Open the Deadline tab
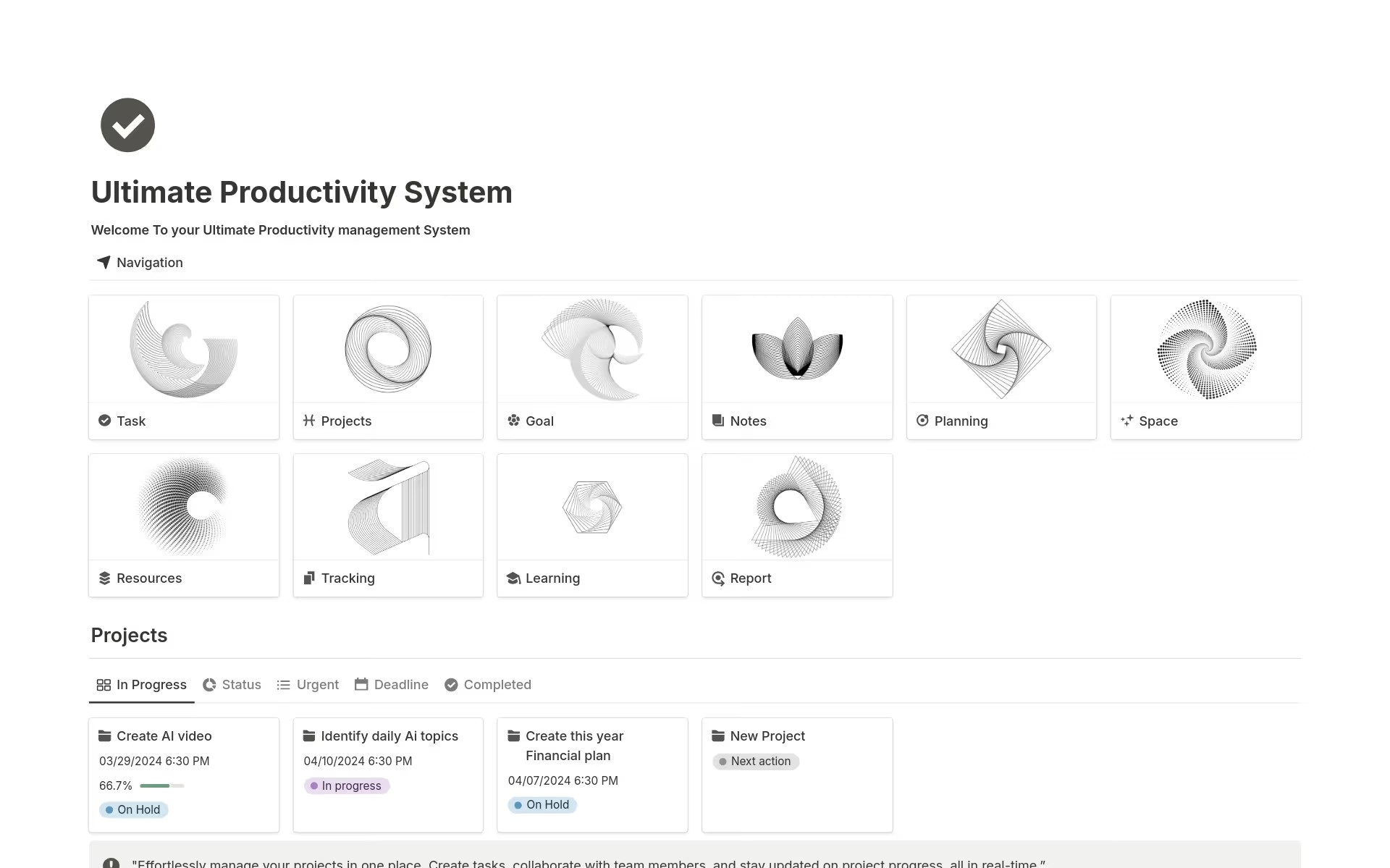 [x=391, y=684]
